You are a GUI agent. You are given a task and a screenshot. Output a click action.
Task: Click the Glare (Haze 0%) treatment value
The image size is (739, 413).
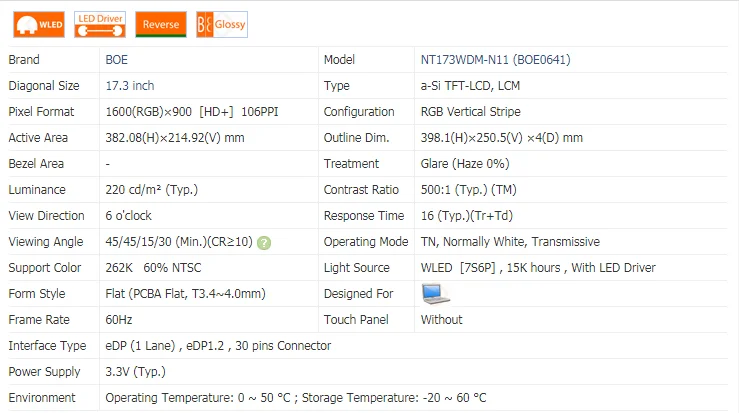pyautogui.click(x=465, y=164)
